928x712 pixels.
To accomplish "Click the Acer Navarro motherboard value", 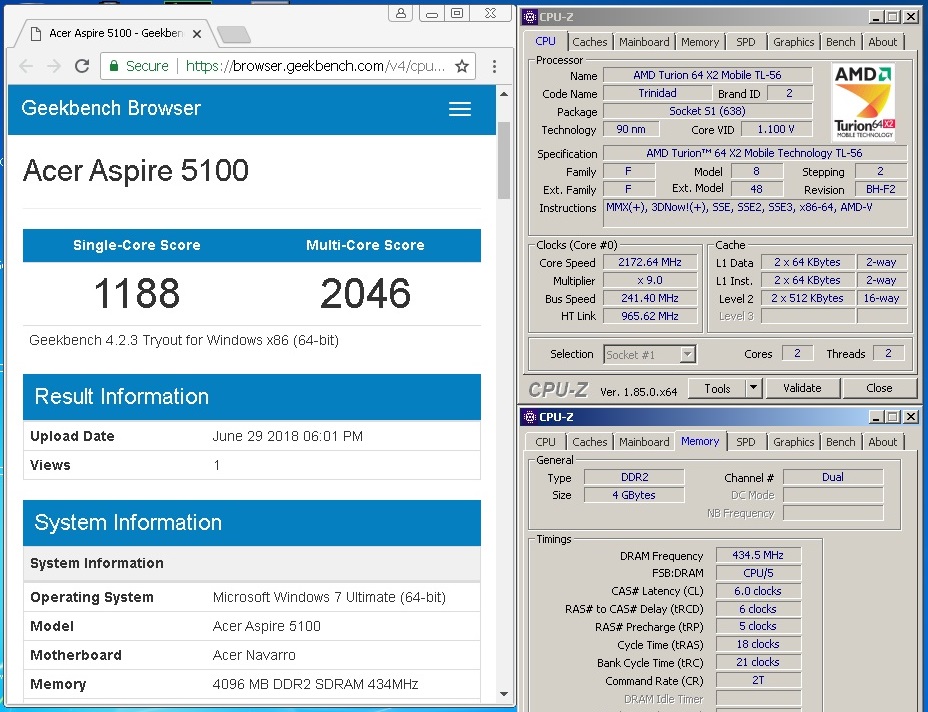I will [254, 655].
